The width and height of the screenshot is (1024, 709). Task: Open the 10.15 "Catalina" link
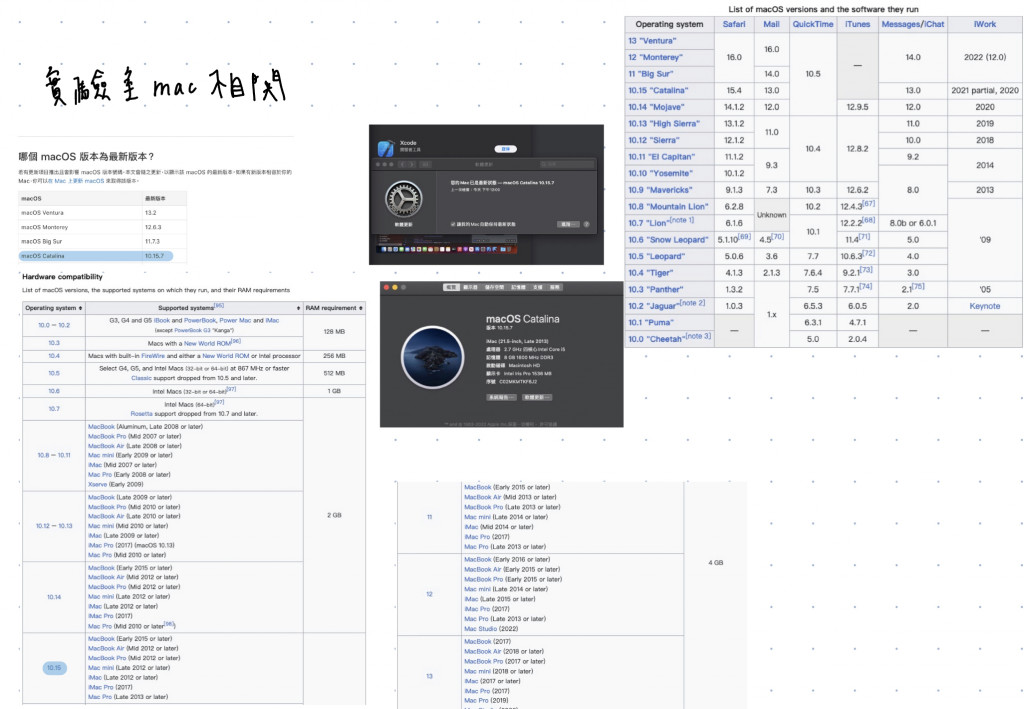[658, 90]
